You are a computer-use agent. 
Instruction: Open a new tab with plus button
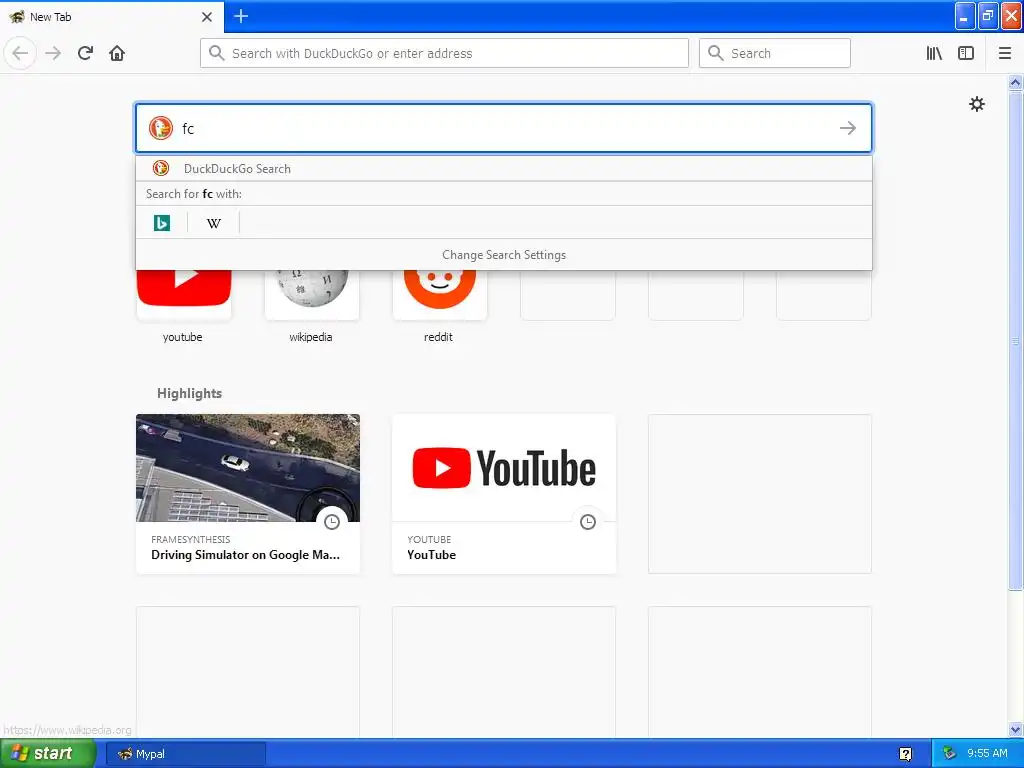coord(240,16)
